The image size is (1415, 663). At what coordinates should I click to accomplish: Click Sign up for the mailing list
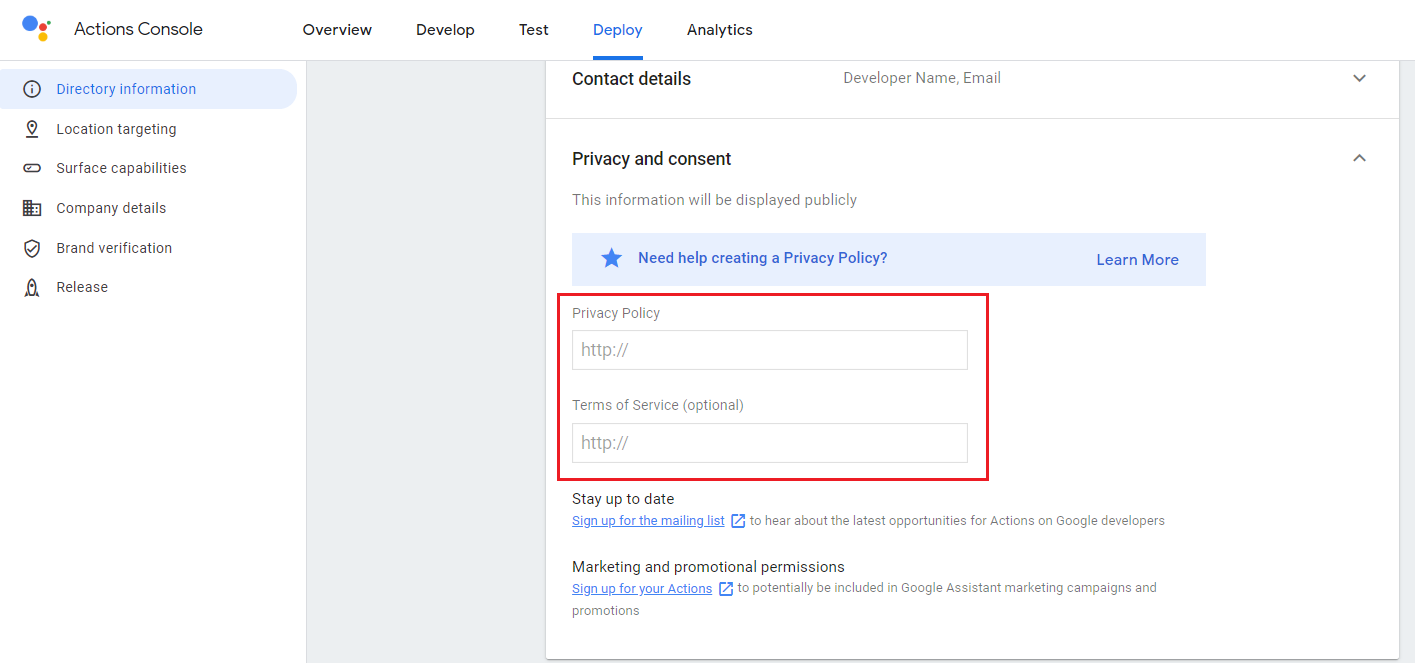click(648, 521)
